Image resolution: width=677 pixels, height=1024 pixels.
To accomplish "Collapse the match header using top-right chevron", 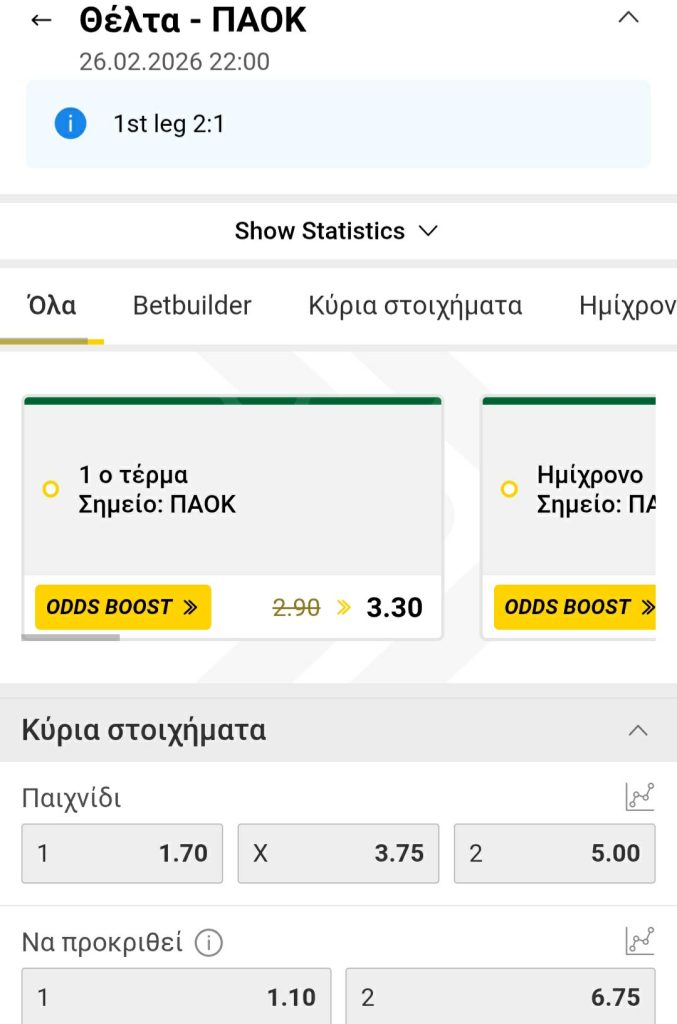I will 628,17.
